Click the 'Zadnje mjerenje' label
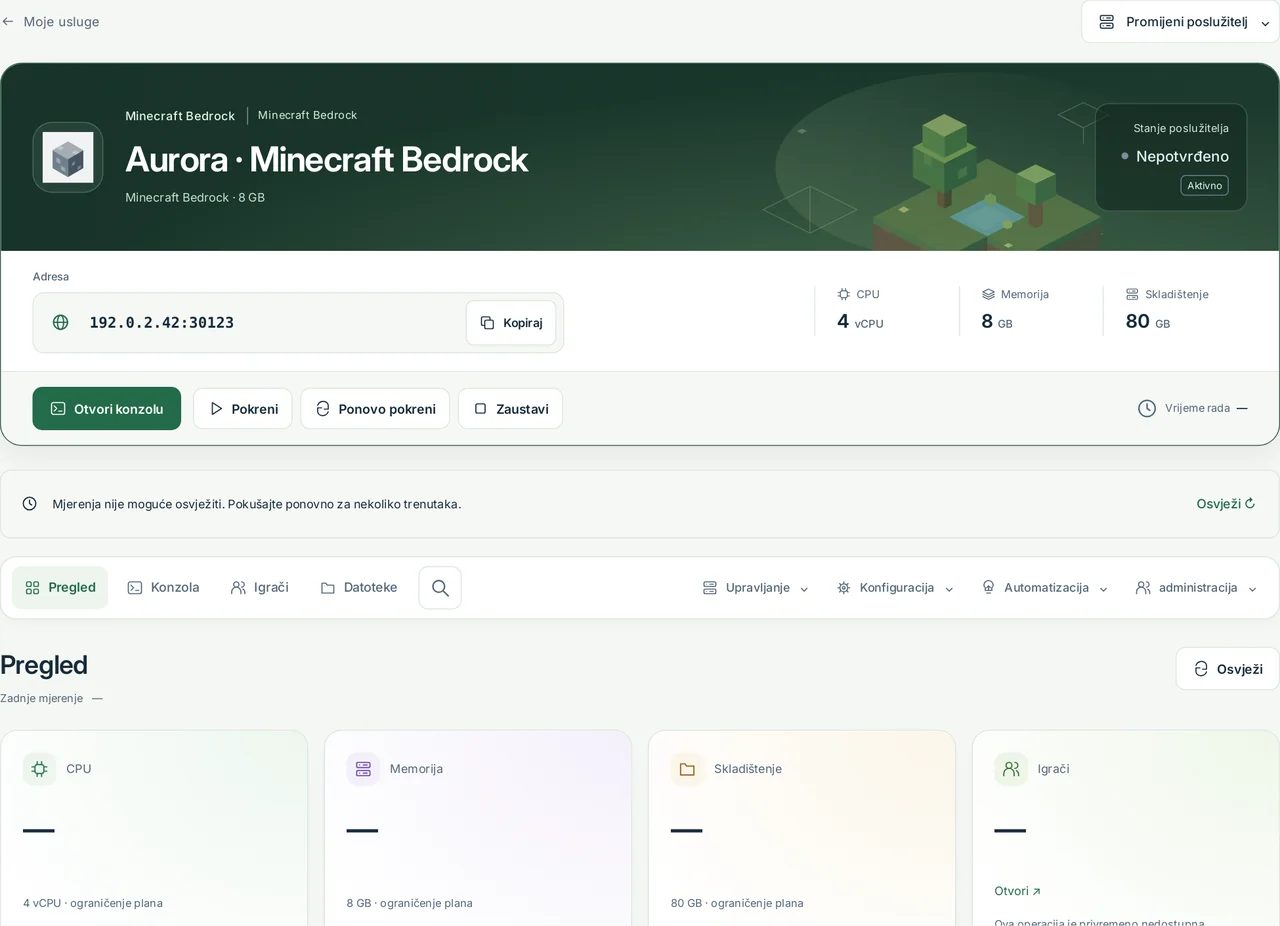This screenshot has width=1280, height=926. [x=41, y=698]
